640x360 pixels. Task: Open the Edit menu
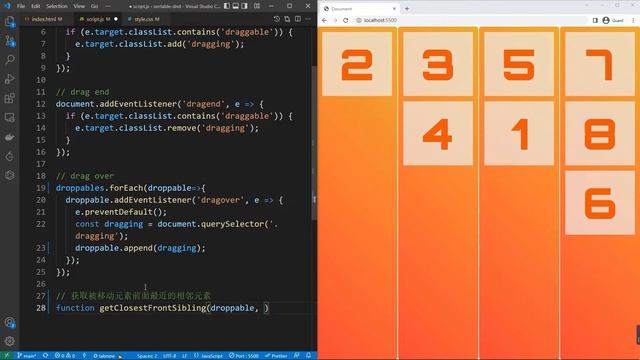tap(36, 6)
